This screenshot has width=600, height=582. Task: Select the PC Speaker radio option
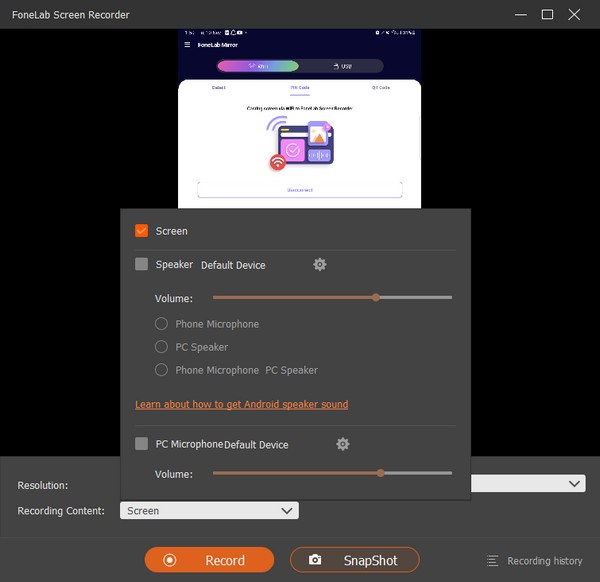[x=161, y=347]
